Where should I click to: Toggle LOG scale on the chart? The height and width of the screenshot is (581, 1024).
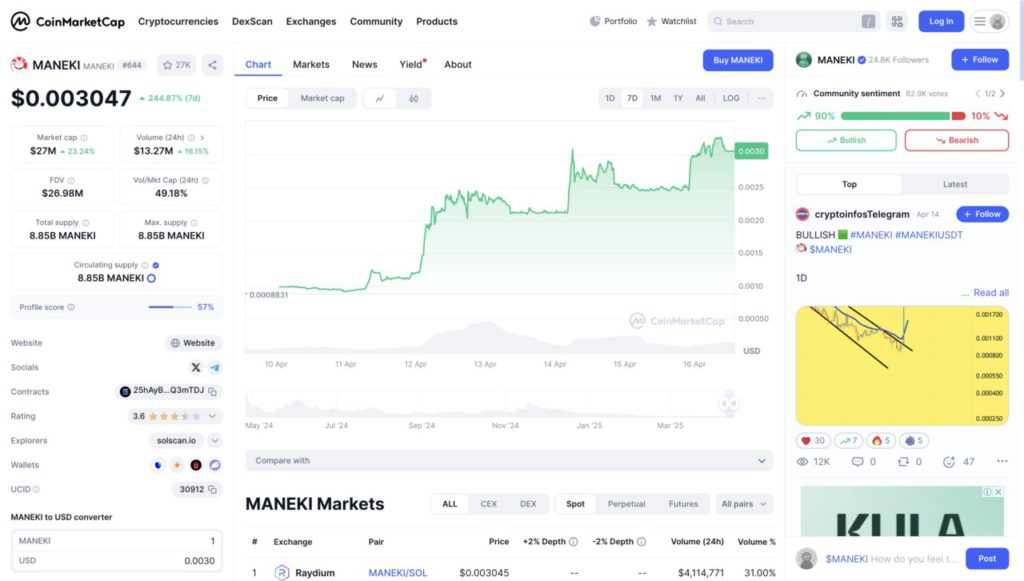[731, 98]
